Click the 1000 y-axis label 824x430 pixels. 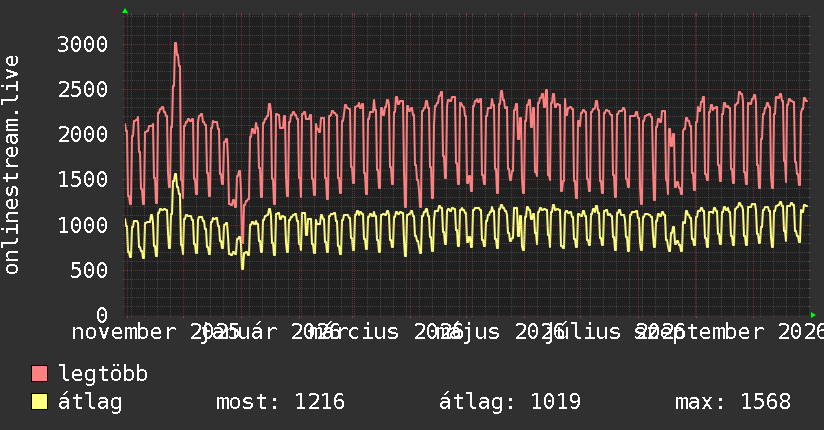click(x=83, y=225)
